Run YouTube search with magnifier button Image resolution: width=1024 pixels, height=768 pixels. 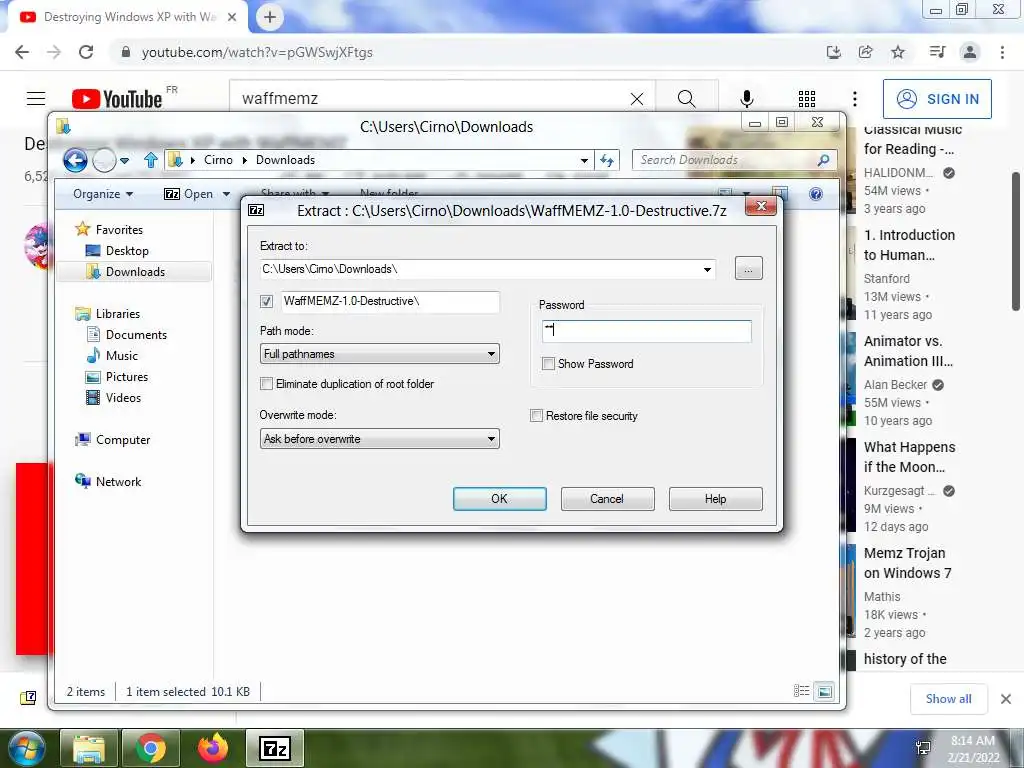[686, 99]
